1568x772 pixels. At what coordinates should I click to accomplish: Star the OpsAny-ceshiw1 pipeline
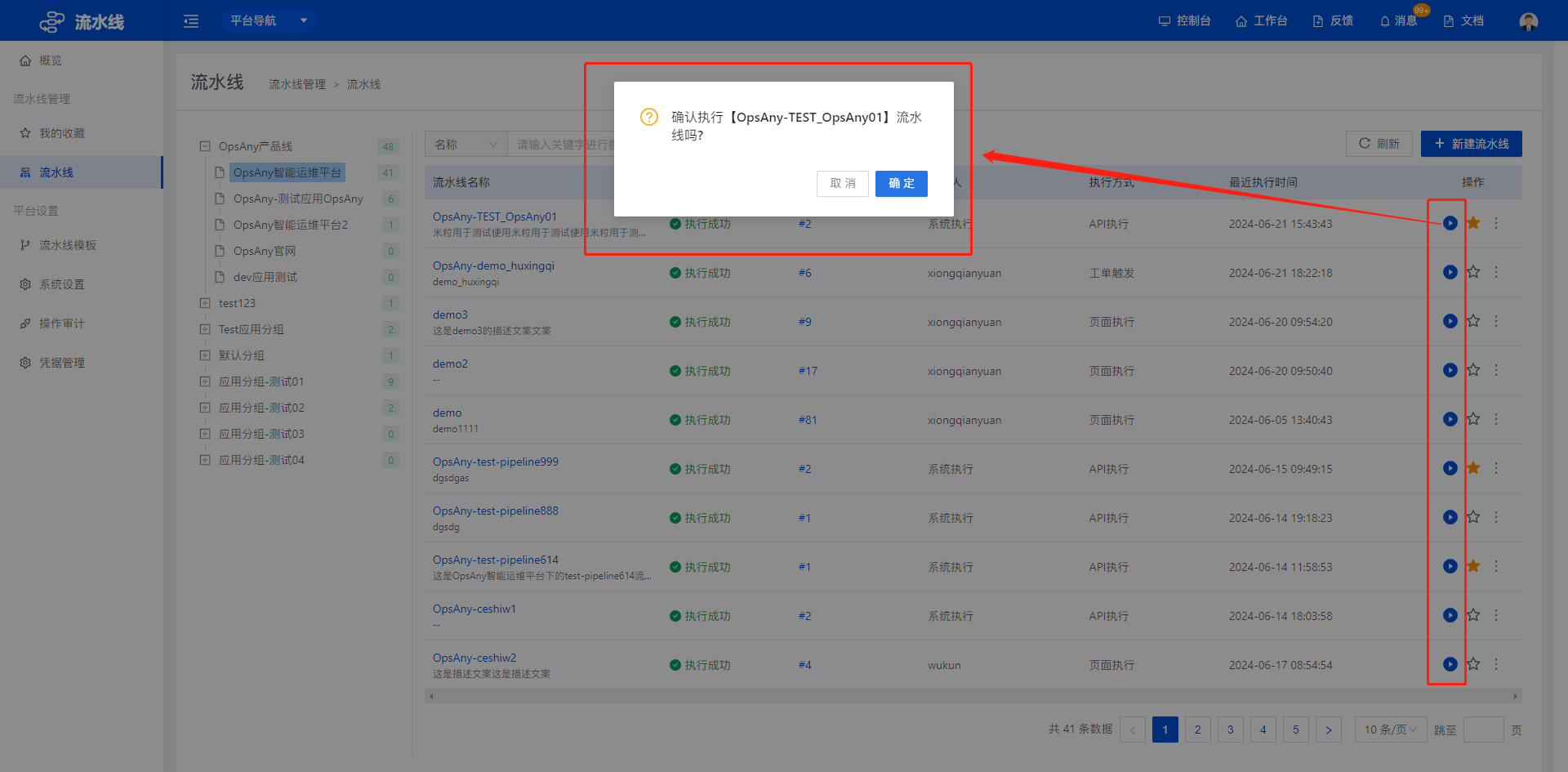[x=1473, y=615]
